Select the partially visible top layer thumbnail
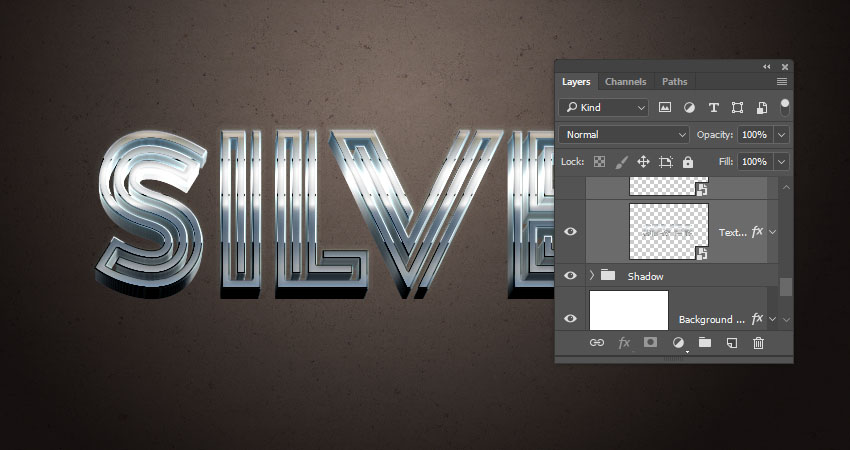 click(x=669, y=186)
